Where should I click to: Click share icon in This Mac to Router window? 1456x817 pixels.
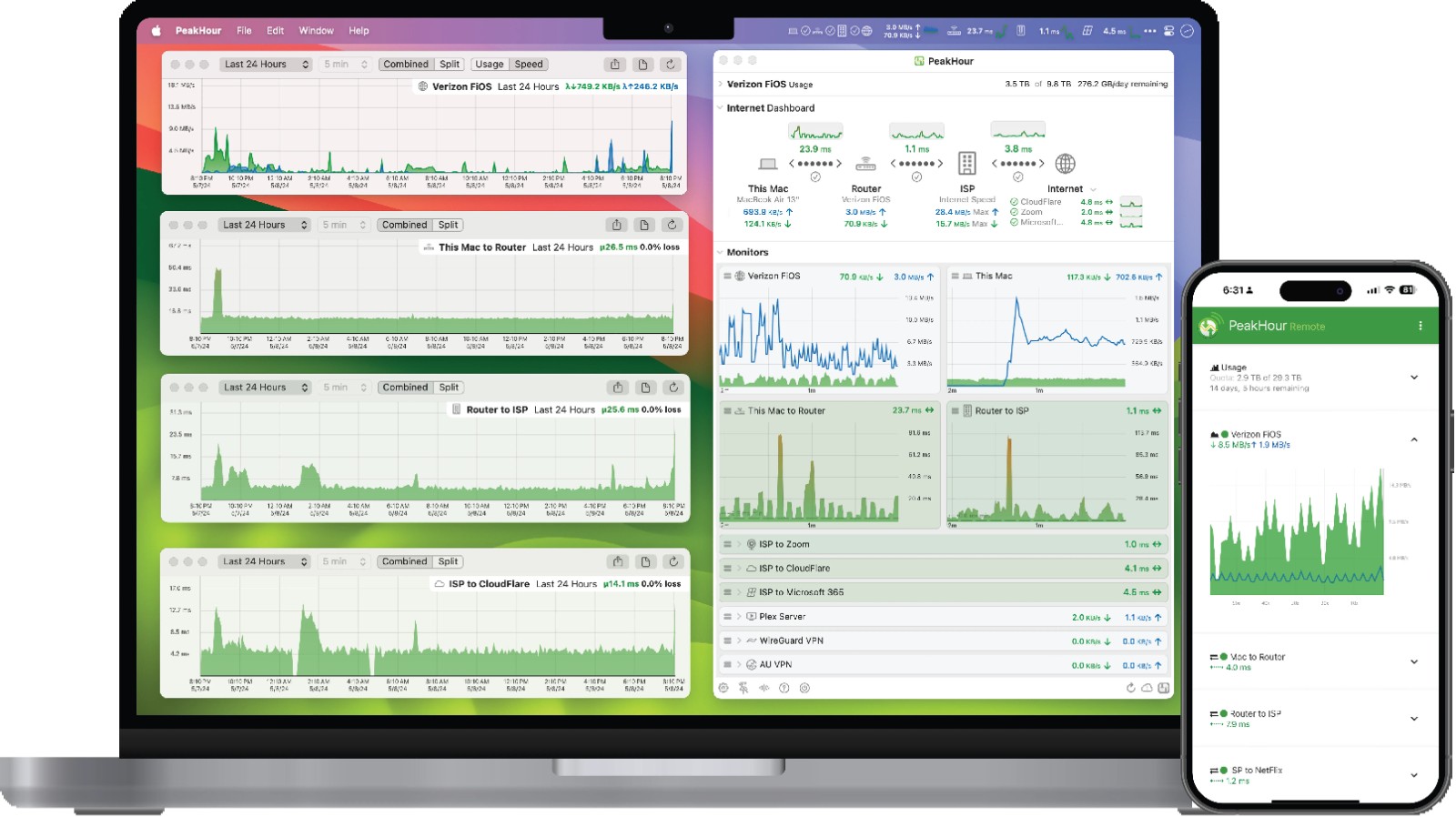(617, 225)
